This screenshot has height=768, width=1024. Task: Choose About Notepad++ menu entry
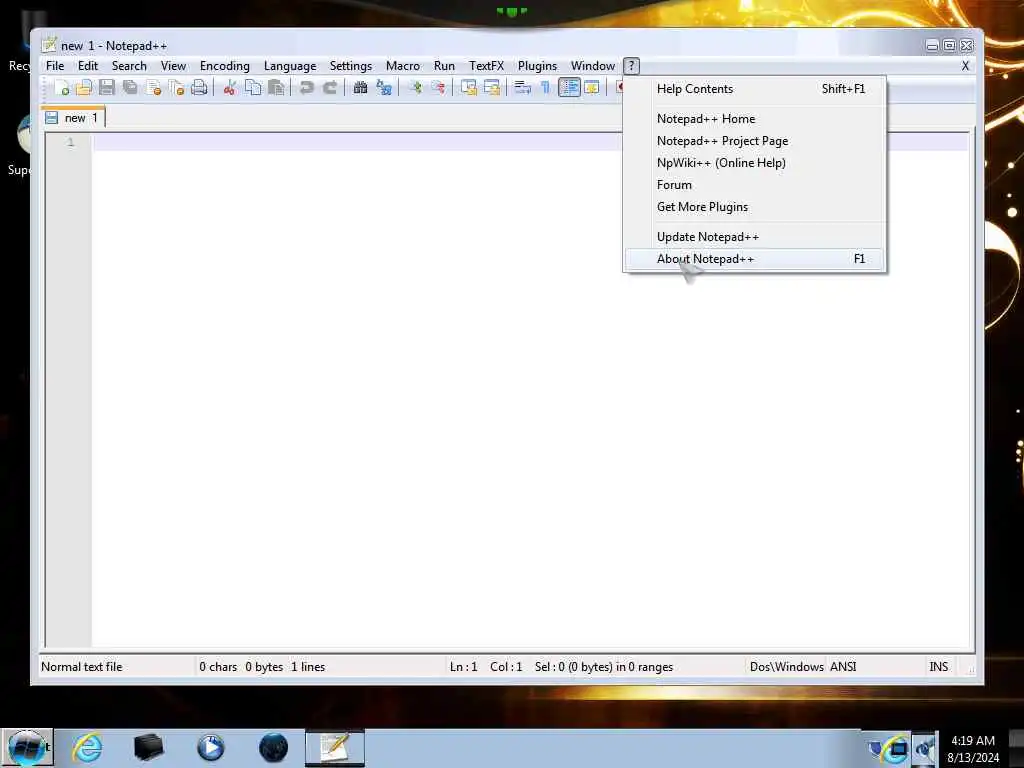click(x=754, y=259)
